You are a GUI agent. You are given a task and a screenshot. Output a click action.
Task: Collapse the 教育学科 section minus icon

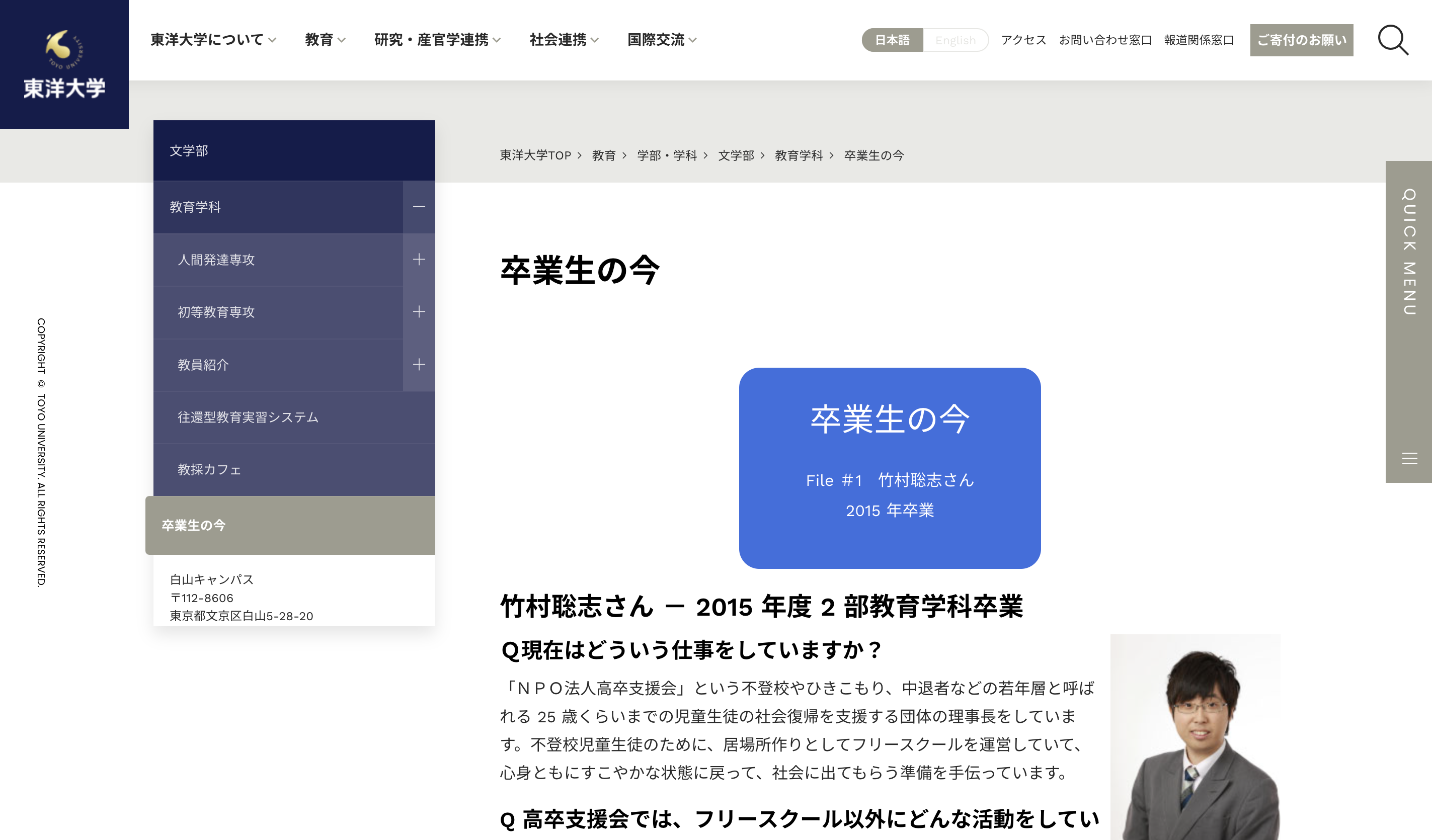click(x=419, y=207)
